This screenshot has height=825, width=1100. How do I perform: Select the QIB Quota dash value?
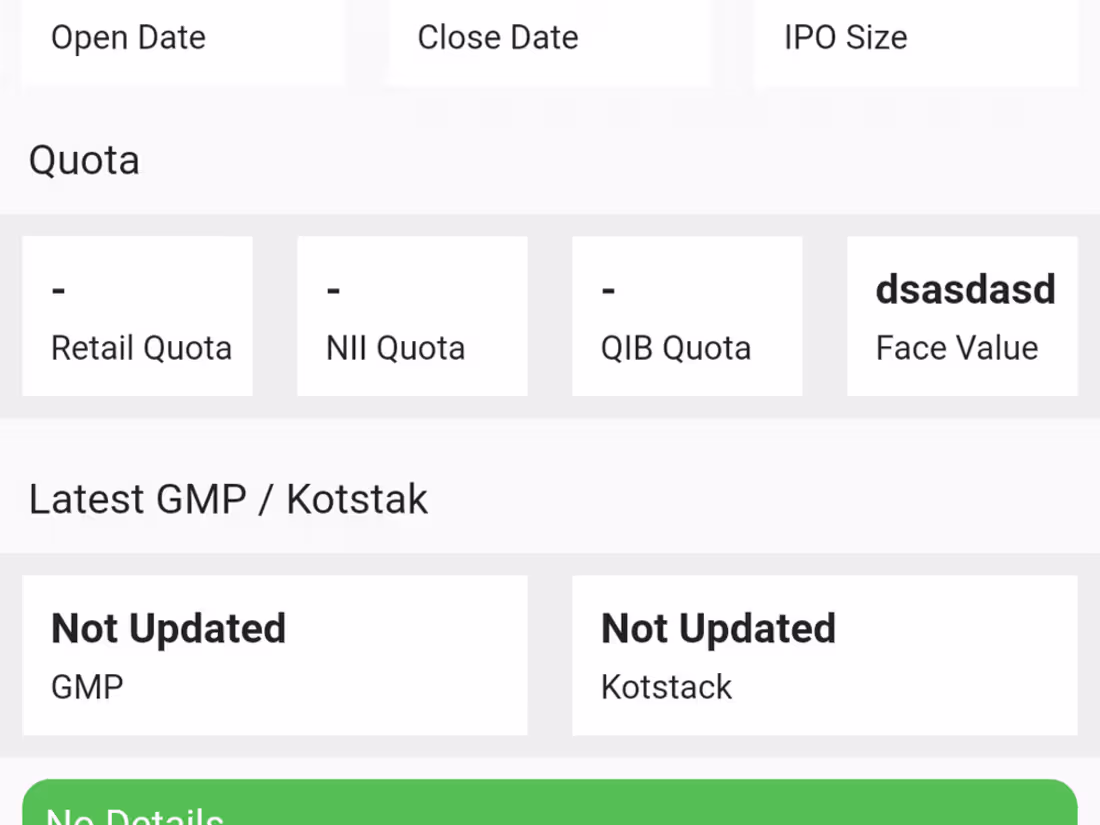point(607,289)
